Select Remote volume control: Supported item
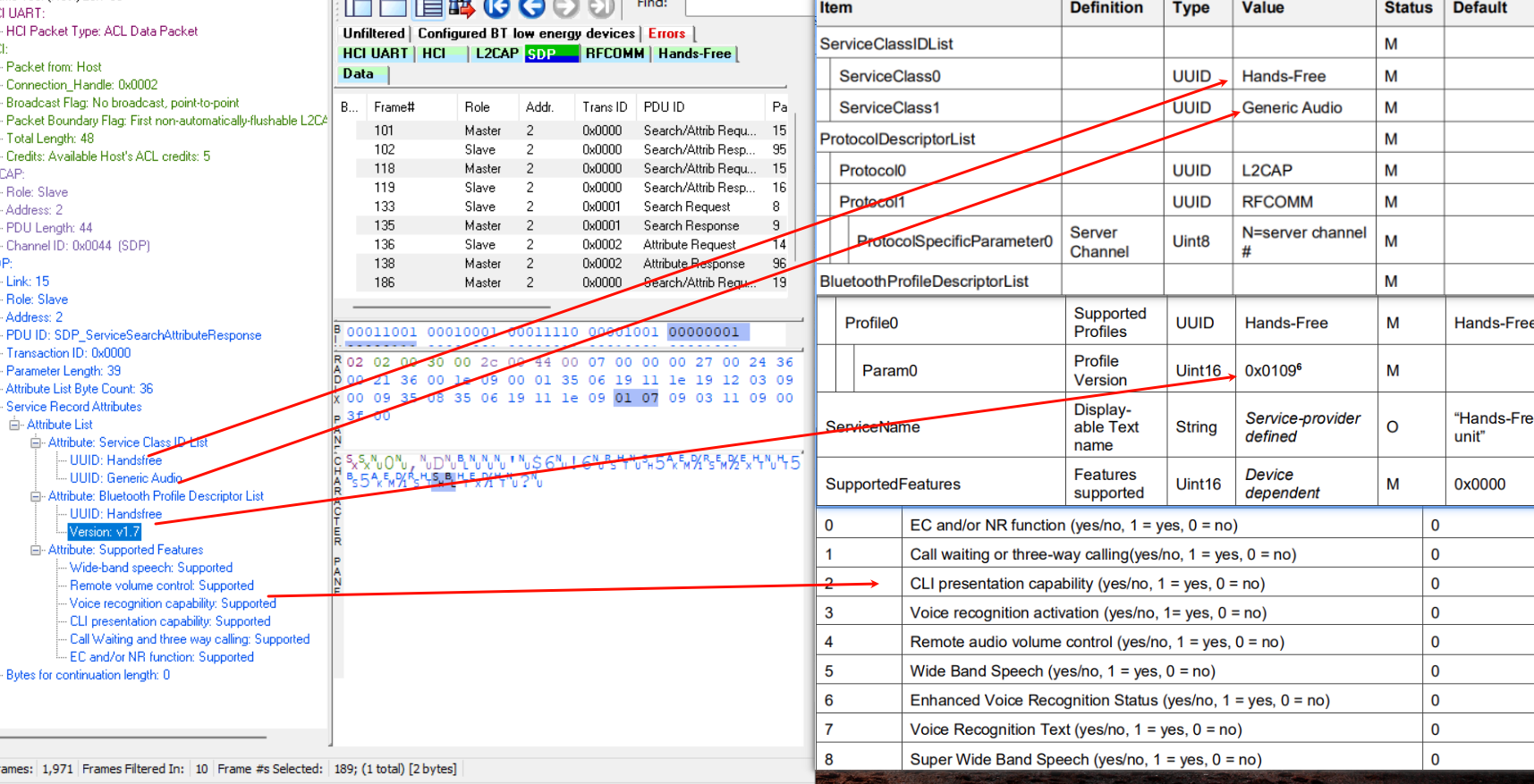Image resolution: width=1534 pixels, height=784 pixels. coord(162,586)
